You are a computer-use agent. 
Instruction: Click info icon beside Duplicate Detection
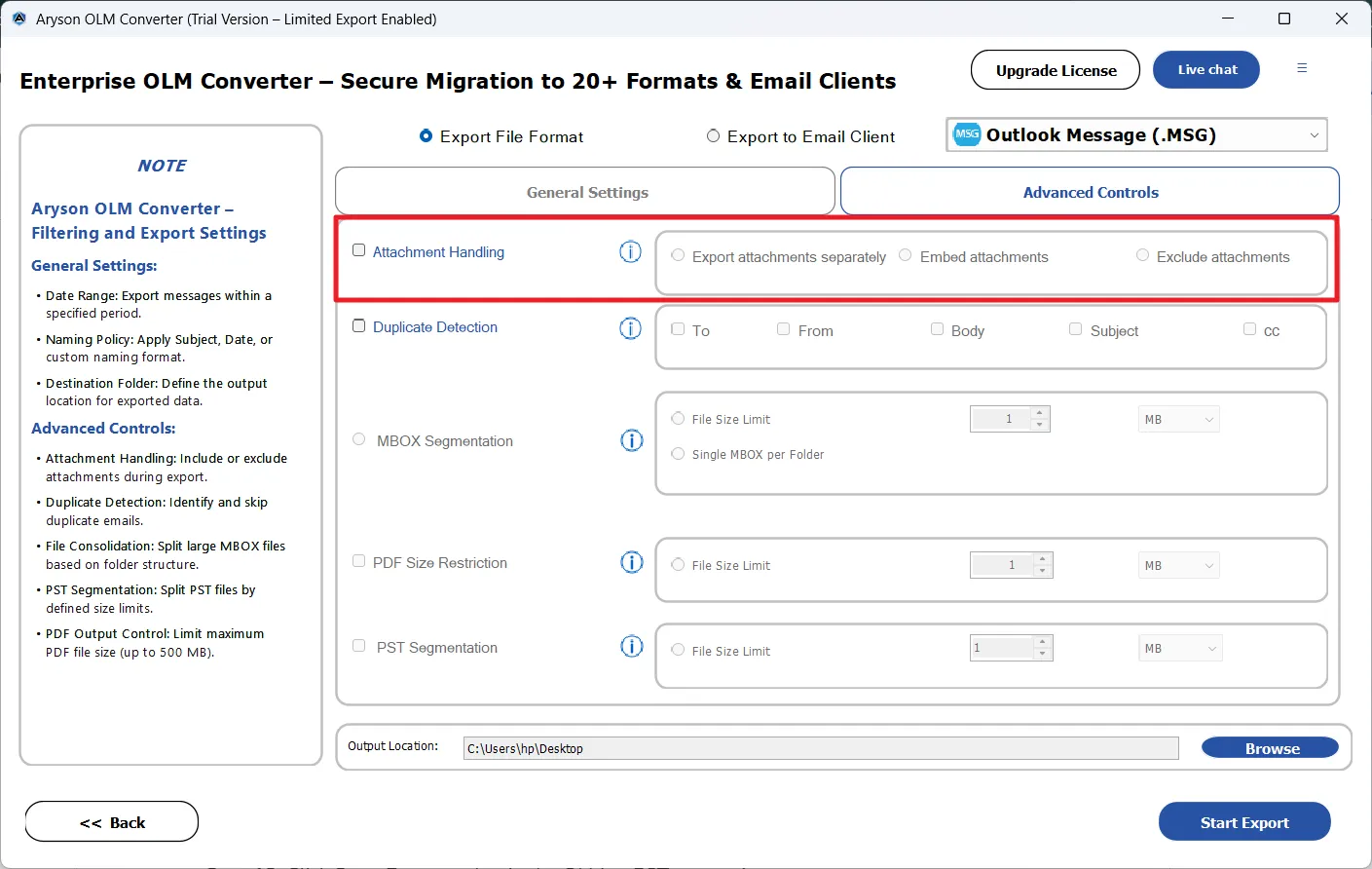[630, 328]
